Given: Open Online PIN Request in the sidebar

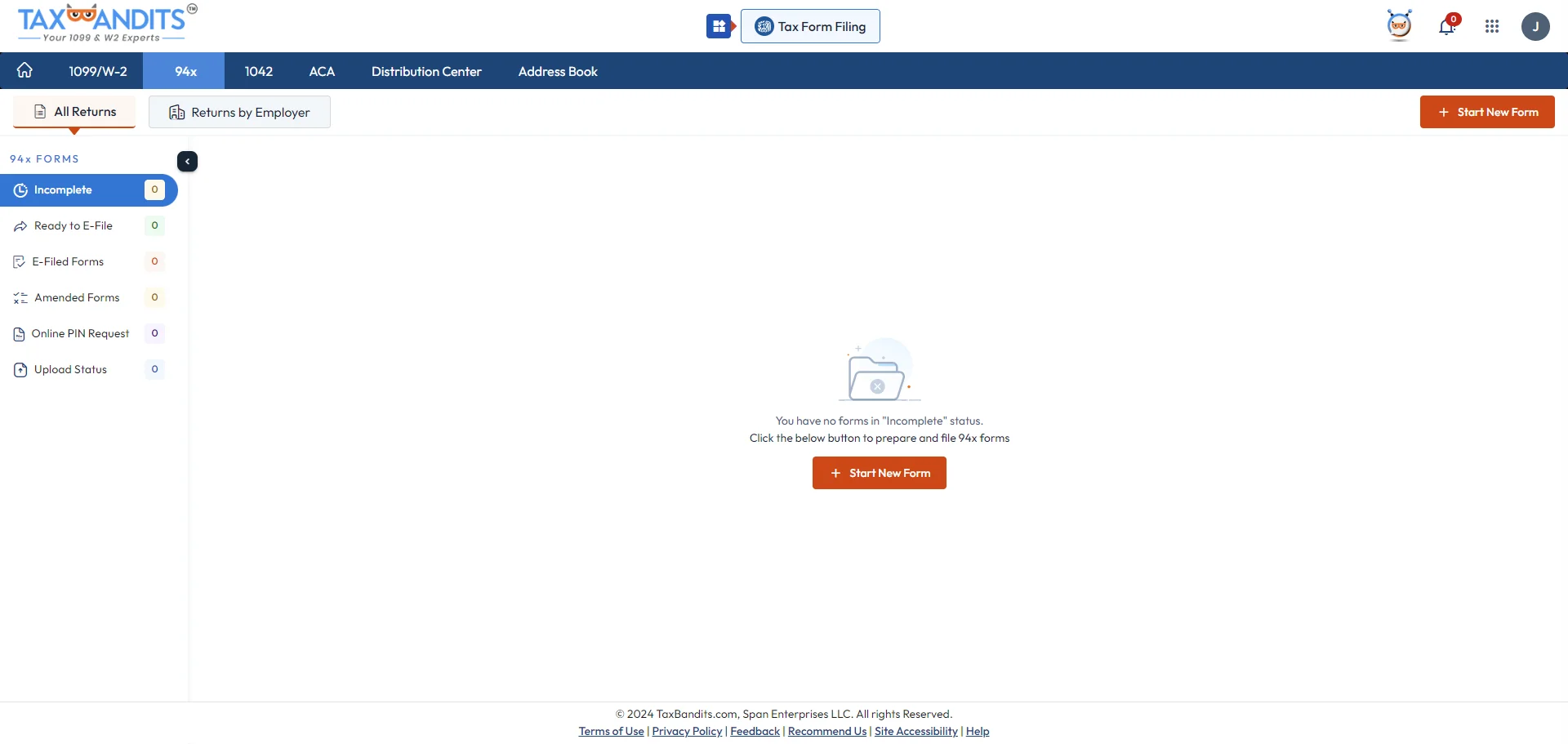Looking at the screenshot, I should point(81,333).
